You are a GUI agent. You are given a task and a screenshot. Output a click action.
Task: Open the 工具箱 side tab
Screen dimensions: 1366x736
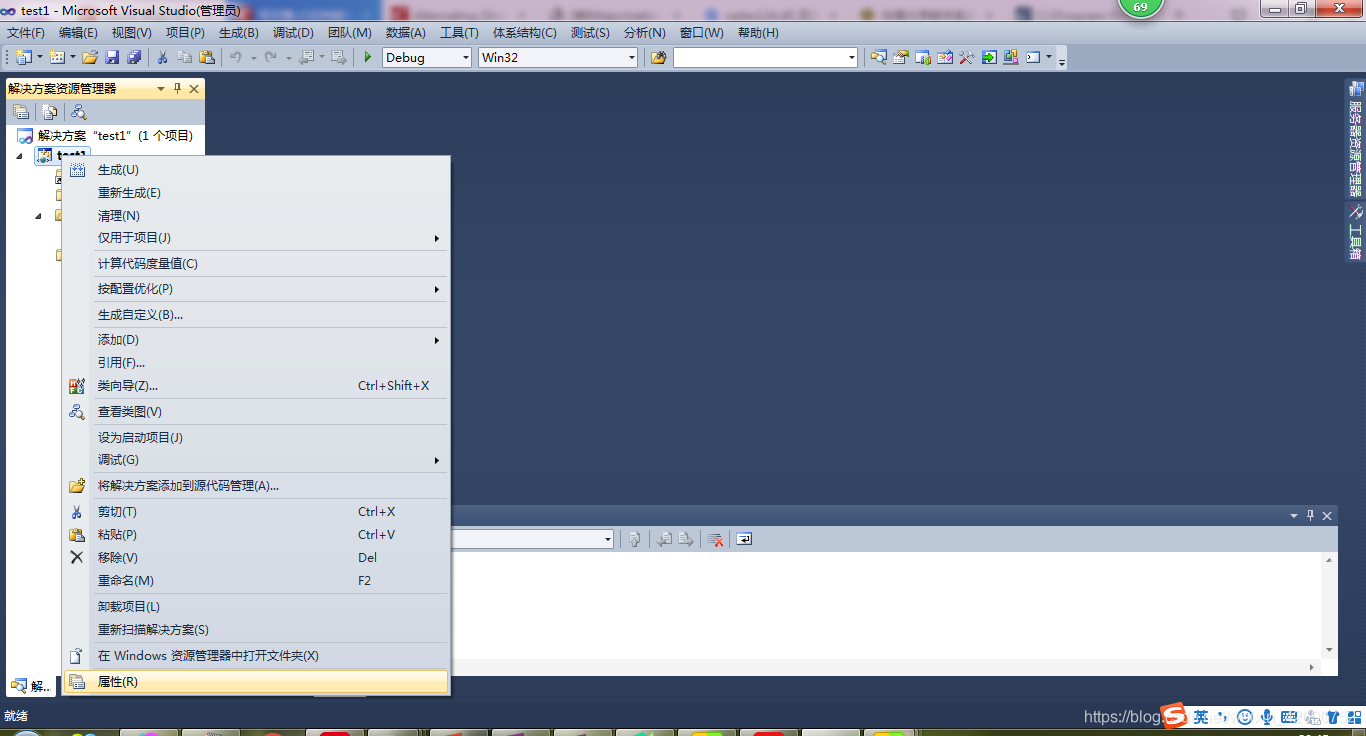click(x=1355, y=233)
